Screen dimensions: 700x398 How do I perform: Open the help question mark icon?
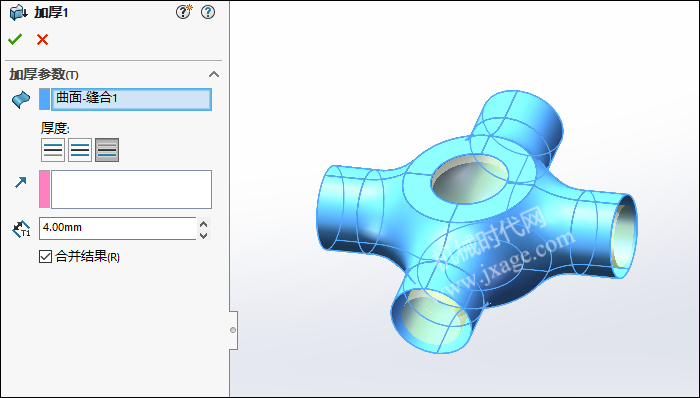(208, 12)
